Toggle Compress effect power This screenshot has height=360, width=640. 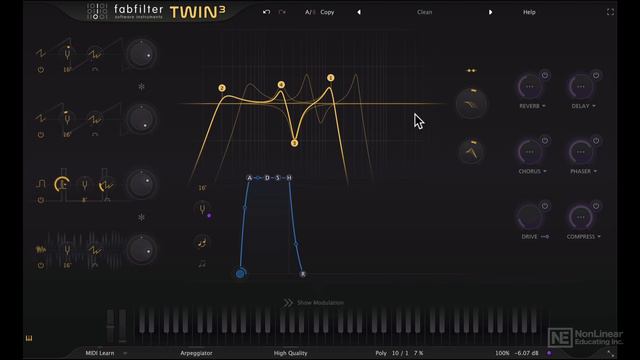(596, 206)
